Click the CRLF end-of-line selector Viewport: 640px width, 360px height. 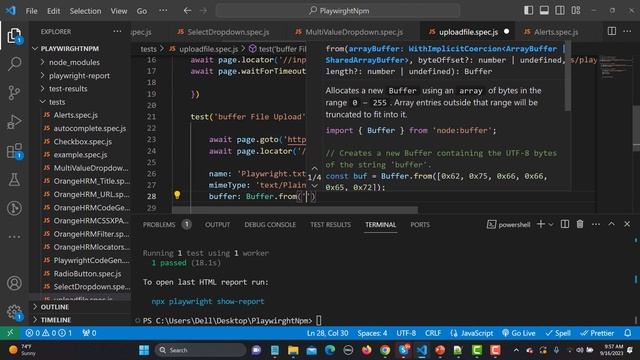(433, 333)
